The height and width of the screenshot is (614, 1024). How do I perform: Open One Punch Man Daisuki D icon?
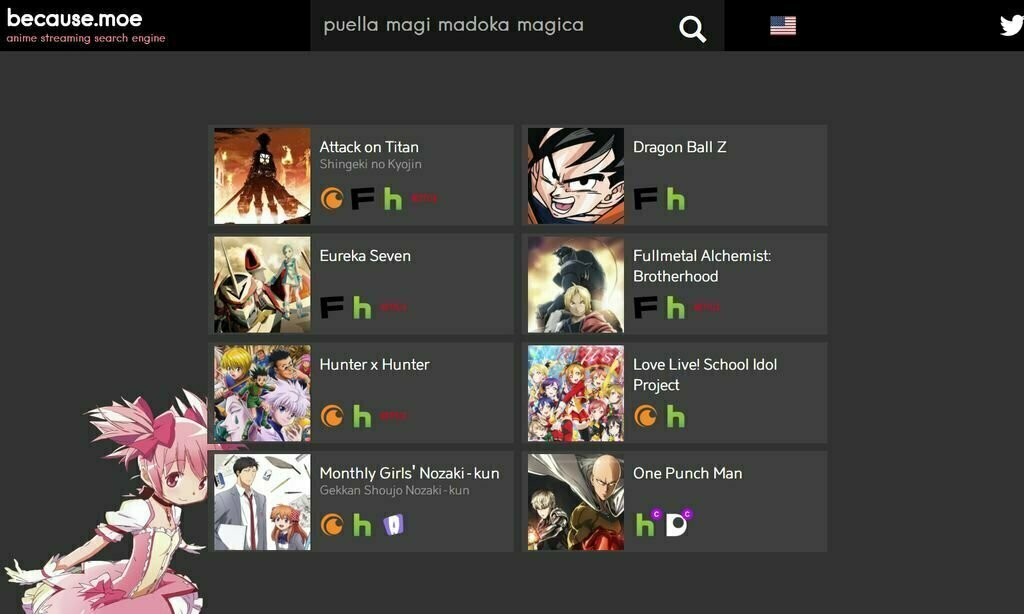pyautogui.click(x=678, y=523)
